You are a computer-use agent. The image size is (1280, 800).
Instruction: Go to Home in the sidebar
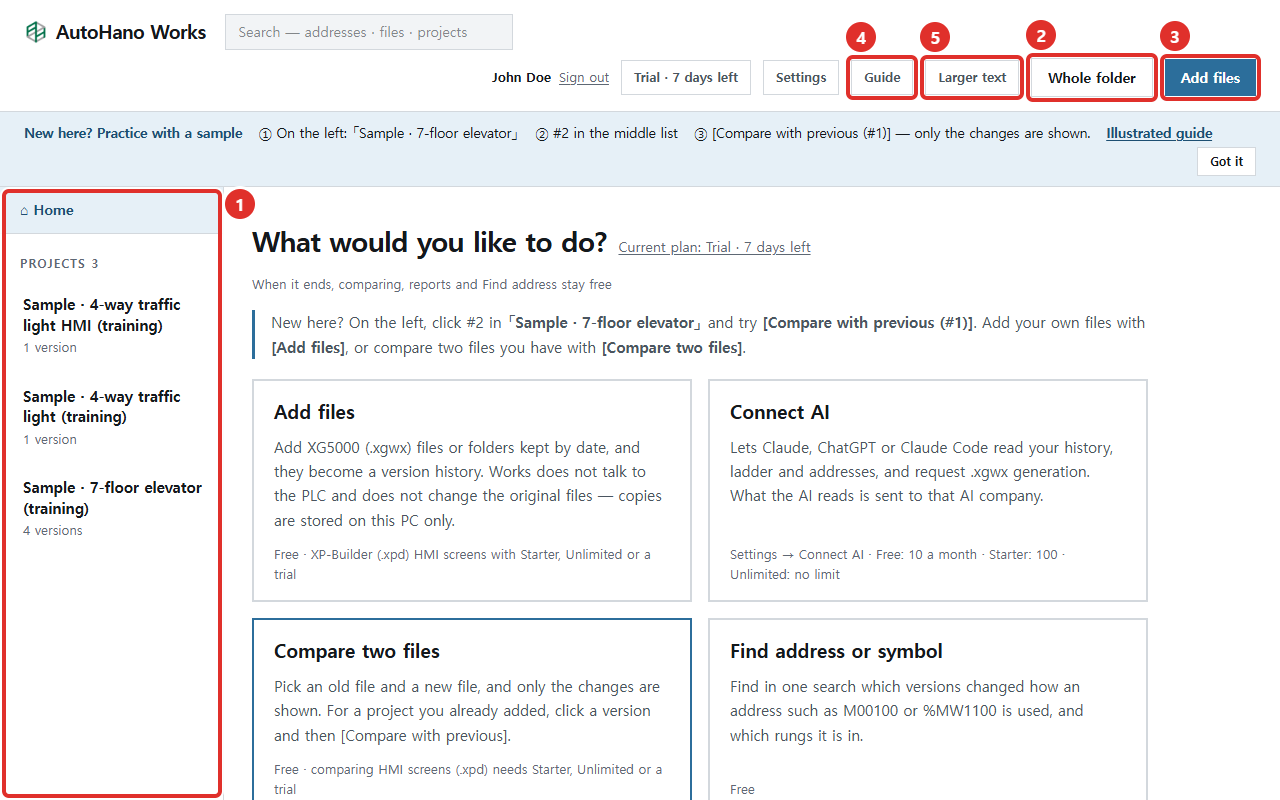click(112, 211)
